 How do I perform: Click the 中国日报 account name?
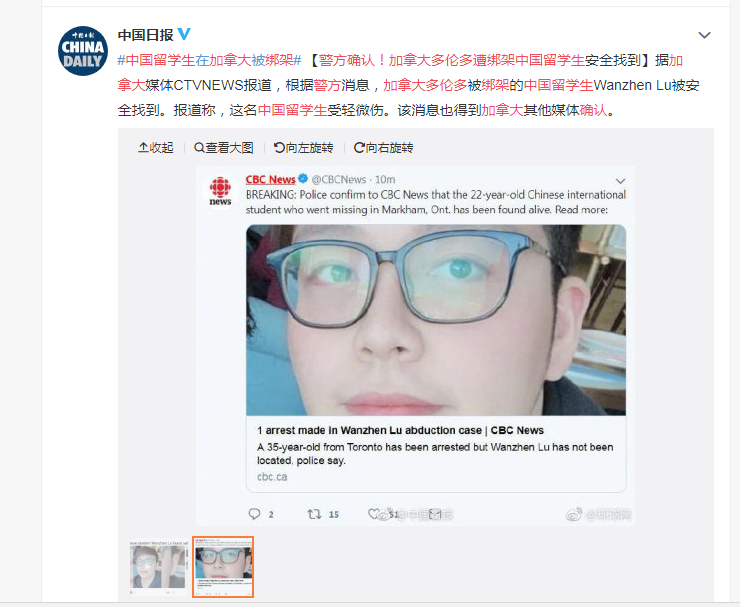tap(145, 34)
